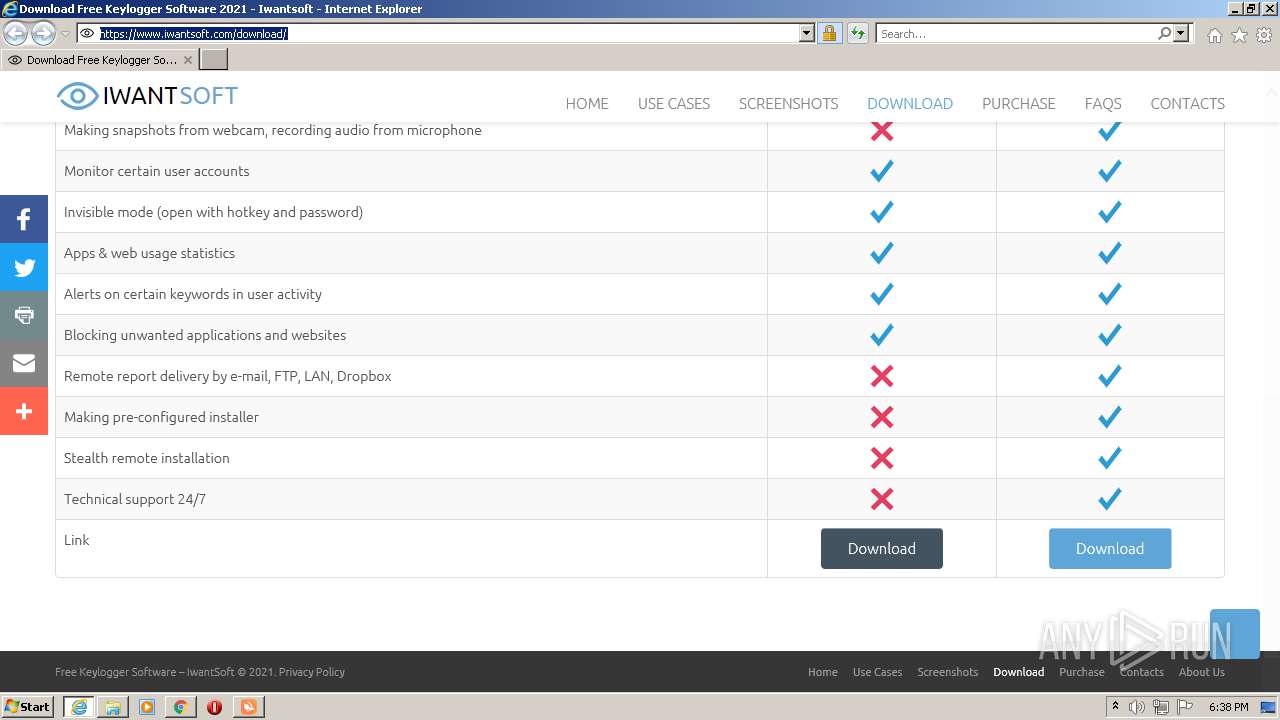
Task: Open recent pages dropdown next to Forward
Action: pyautogui.click(x=65, y=34)
